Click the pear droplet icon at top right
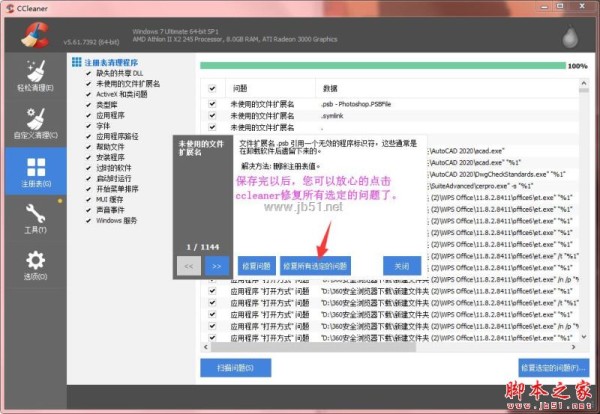600x414 pixels. (569, 35)
